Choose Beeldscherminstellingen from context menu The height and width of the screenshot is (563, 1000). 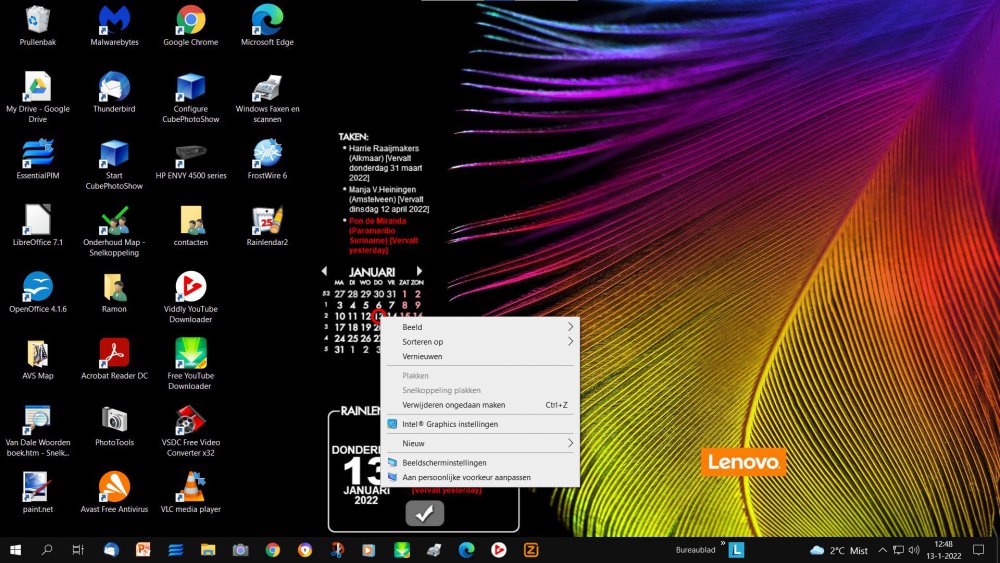click(444, 463)
